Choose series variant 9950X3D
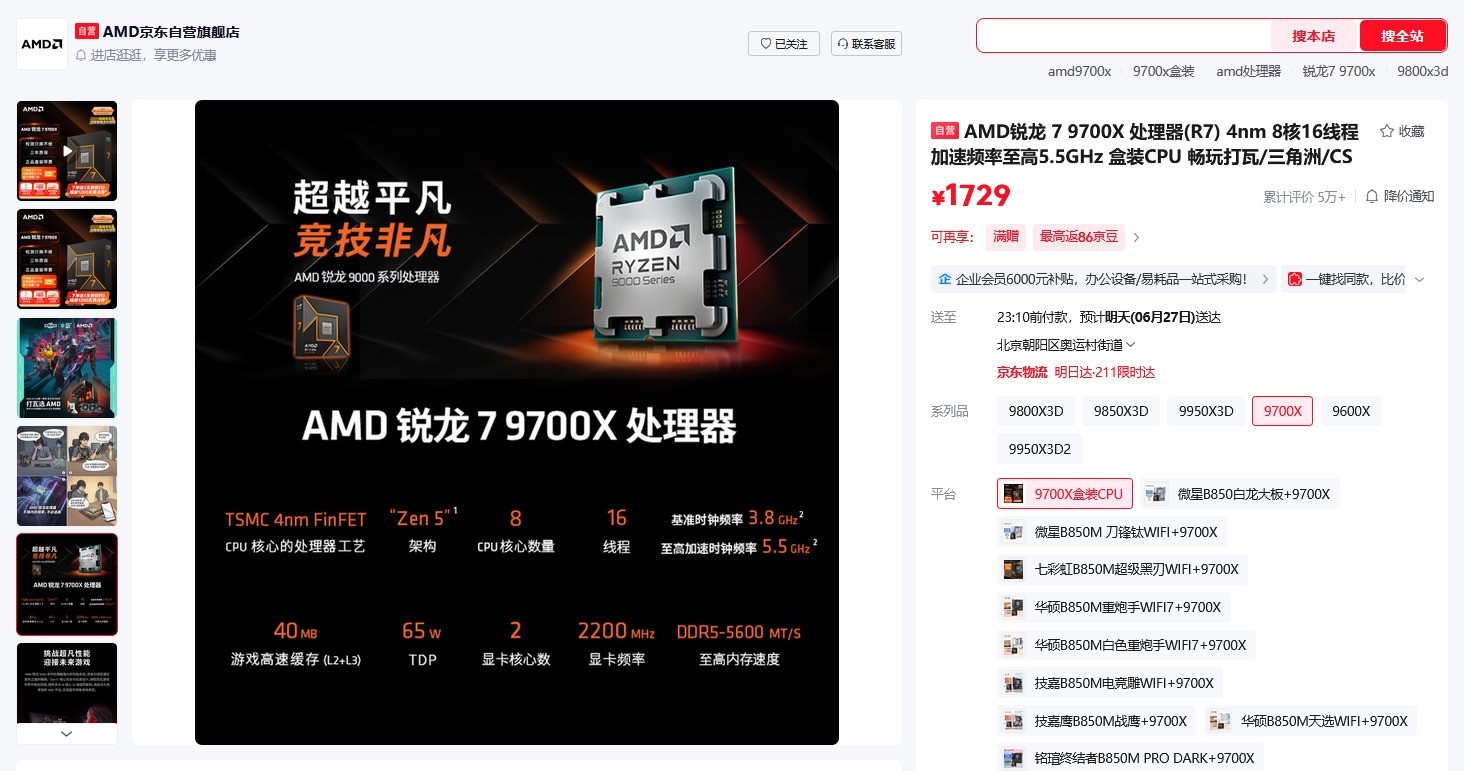The height and width of the screenshot is (771, 1464). click(x=1206, y=411)
